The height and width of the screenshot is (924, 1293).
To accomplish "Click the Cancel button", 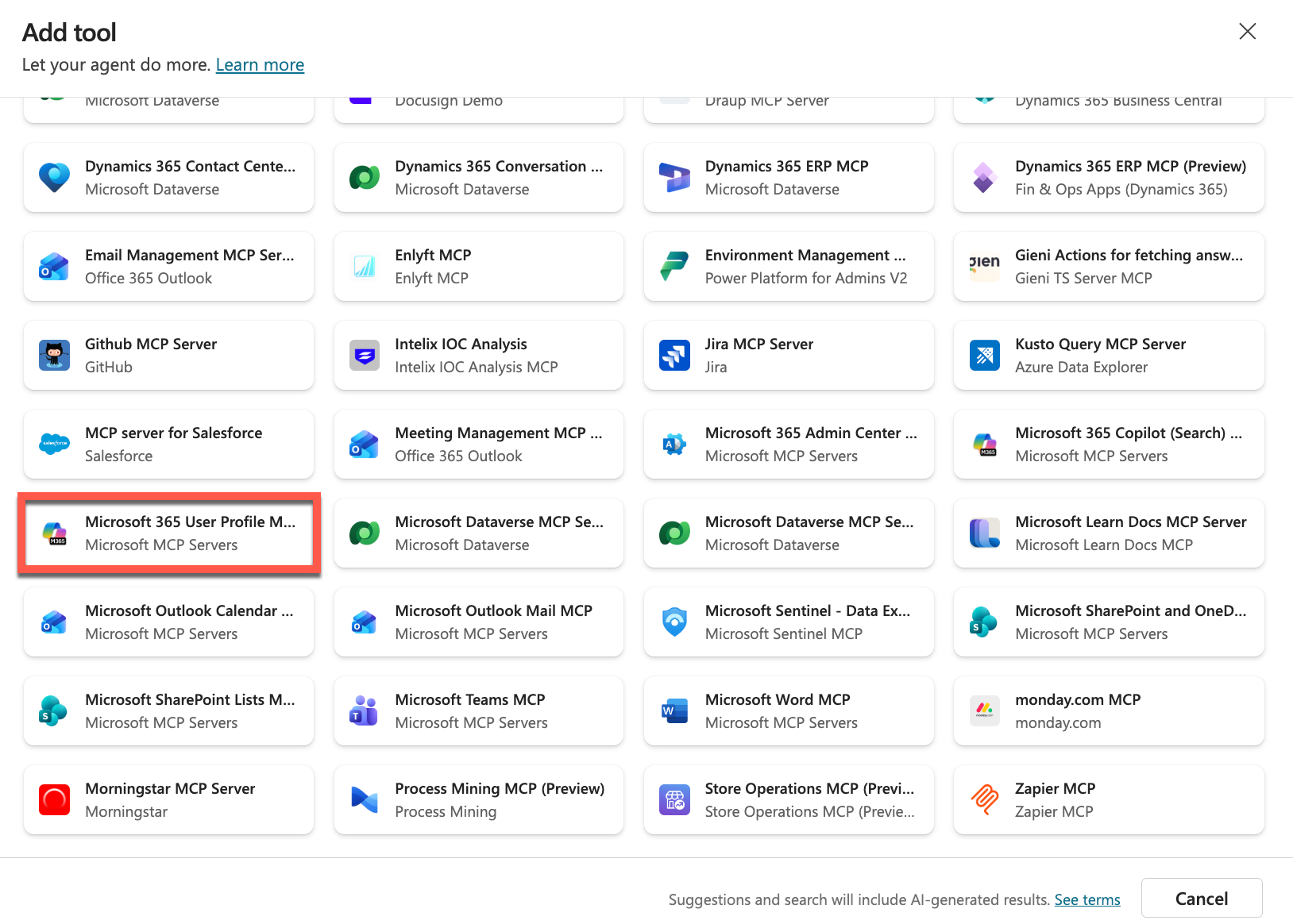I will click(x=1201, y=898).
